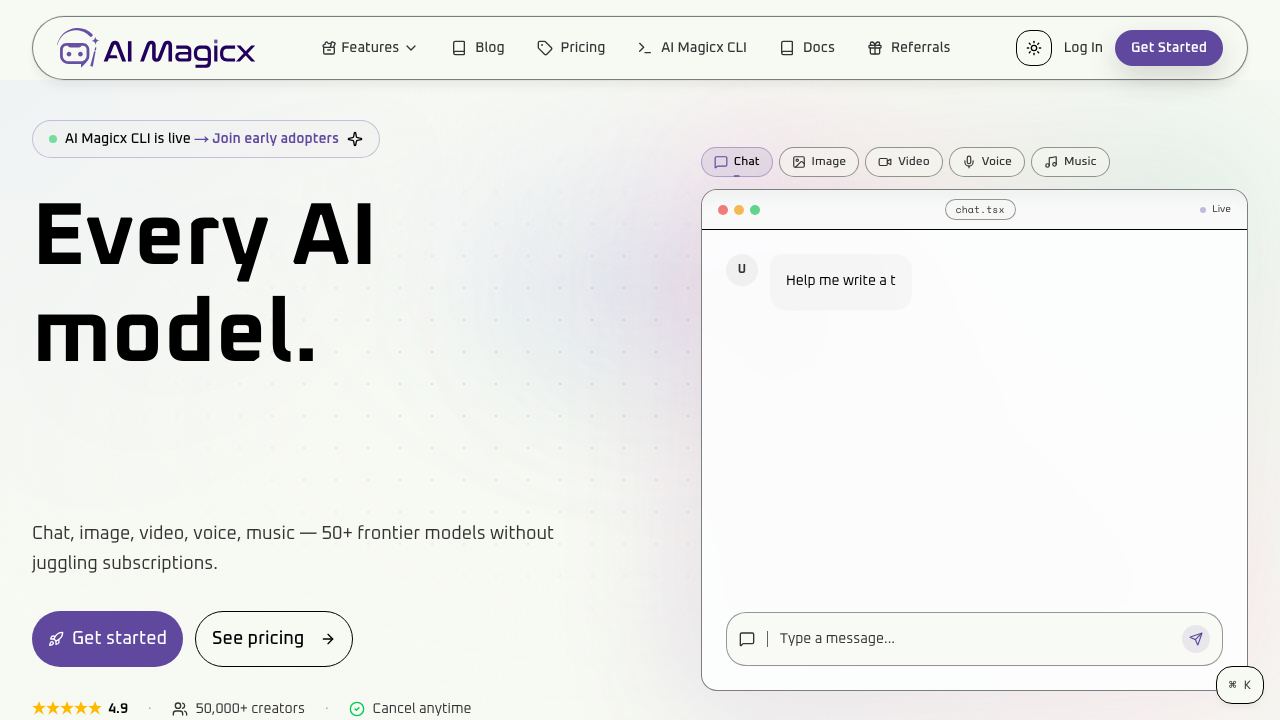Click the Live status indicator
Viewport: 1280px width, 720px height.
[1215, 210]
